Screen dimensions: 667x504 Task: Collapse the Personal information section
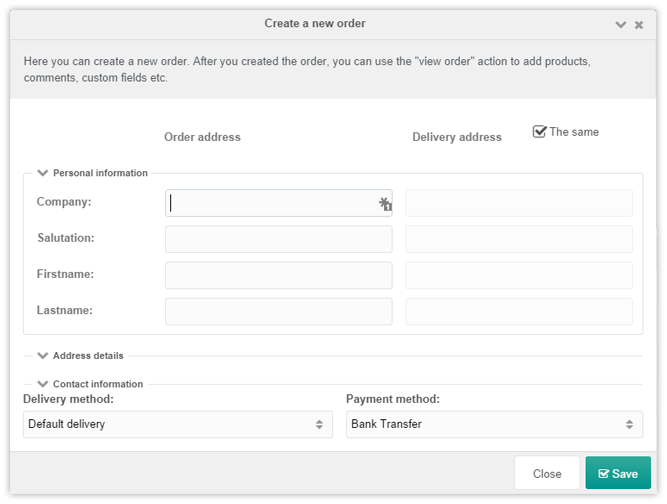(43, 173)
